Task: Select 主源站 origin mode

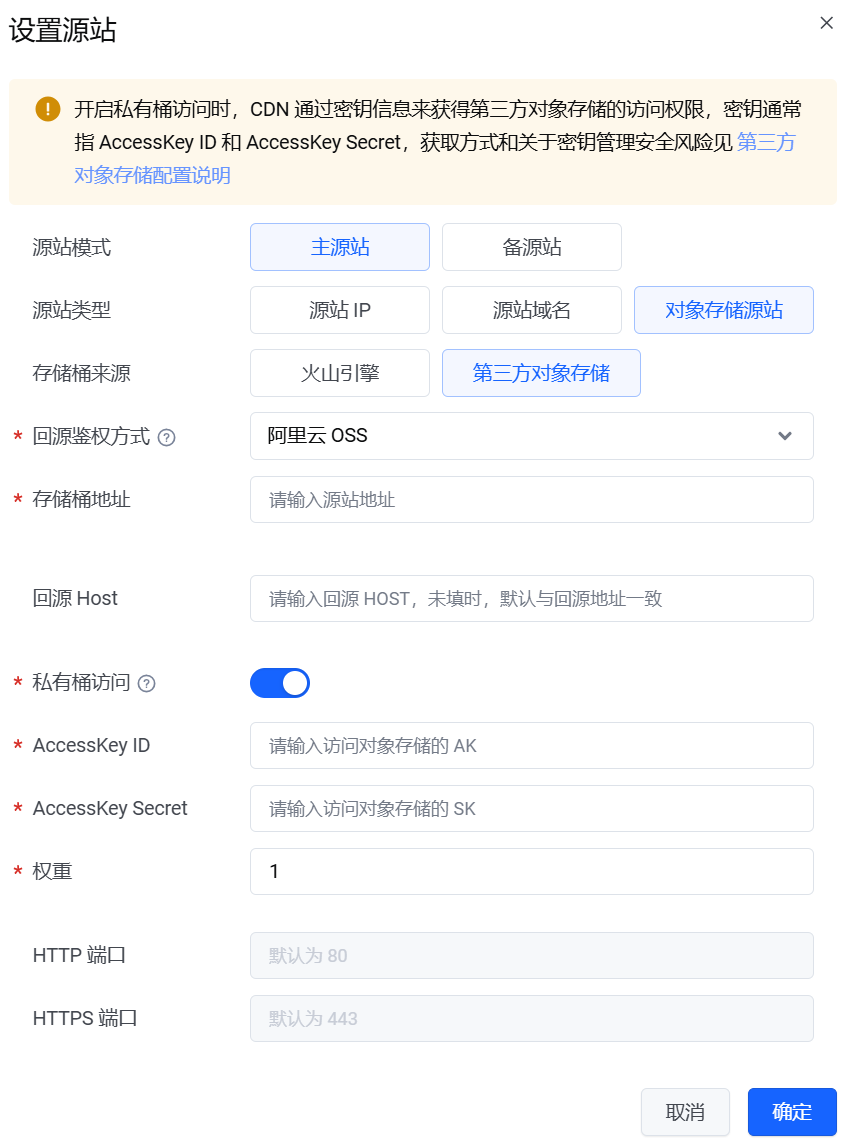Action: pyautogui.click(x=340, y=247)
